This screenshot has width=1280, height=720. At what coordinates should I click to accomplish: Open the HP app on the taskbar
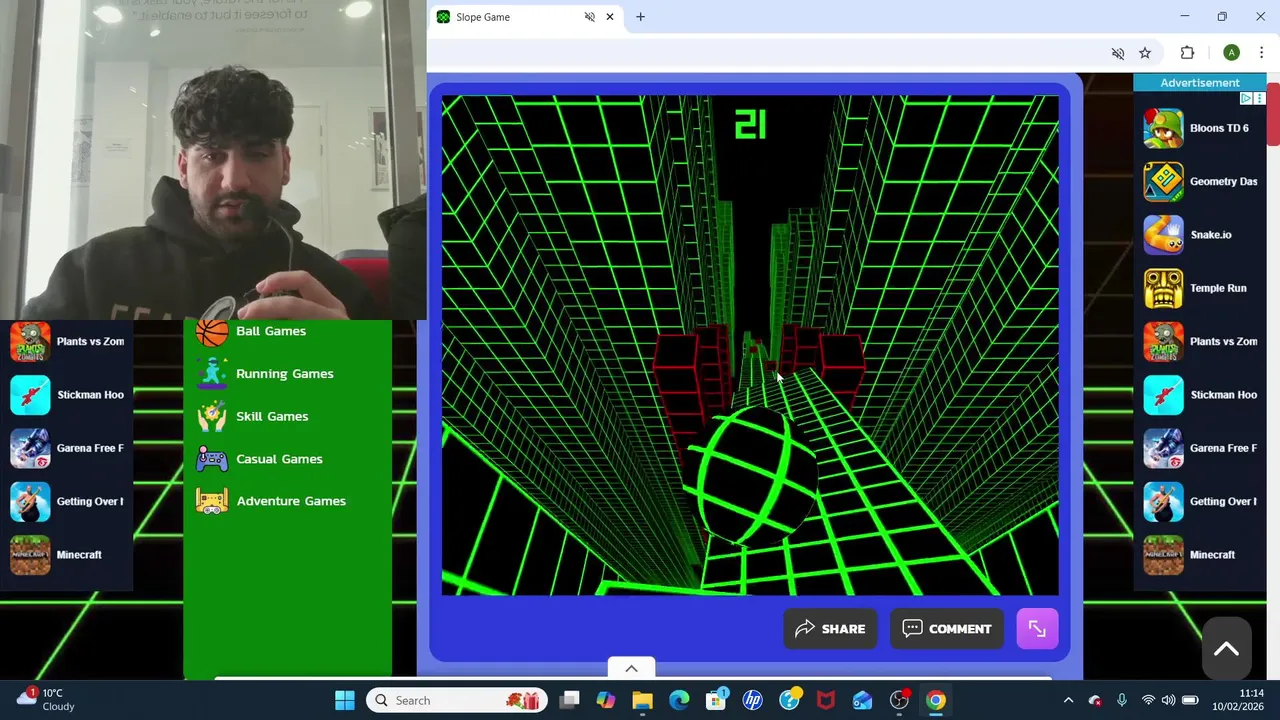[753, 700]
